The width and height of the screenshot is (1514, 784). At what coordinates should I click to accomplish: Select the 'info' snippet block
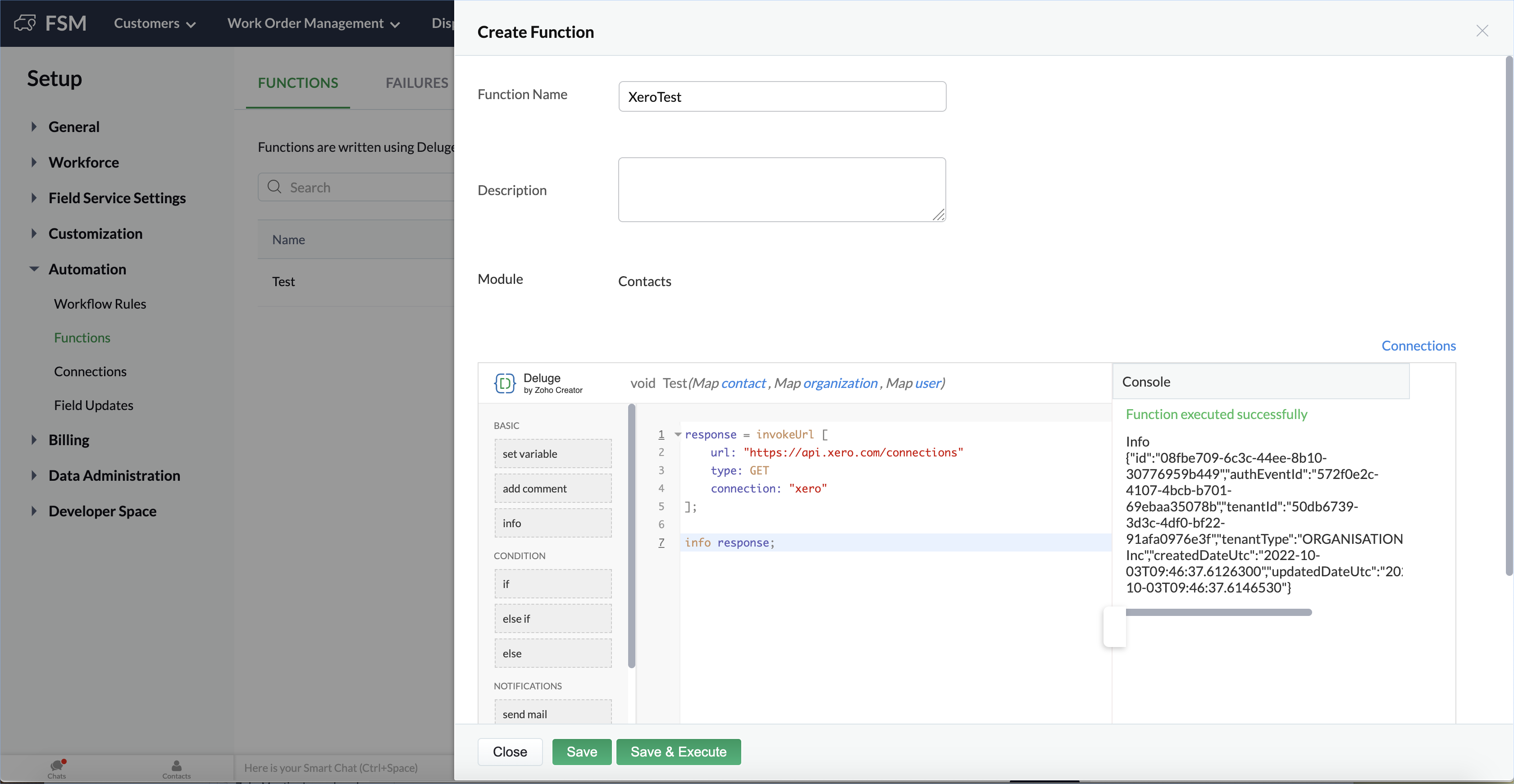click(x=552, y=523)
